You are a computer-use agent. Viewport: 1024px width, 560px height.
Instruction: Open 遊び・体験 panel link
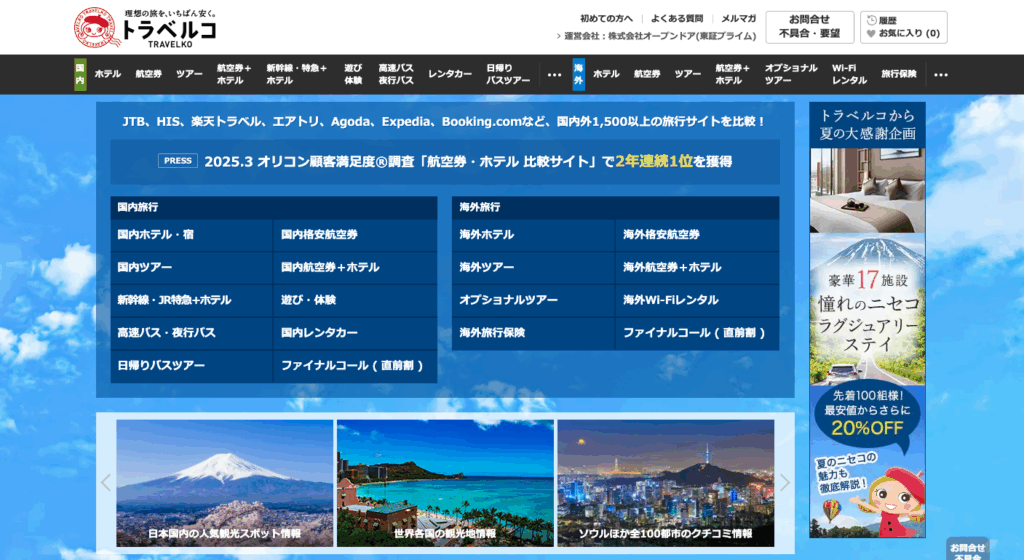pyautogui.click(x=355, y=300)
